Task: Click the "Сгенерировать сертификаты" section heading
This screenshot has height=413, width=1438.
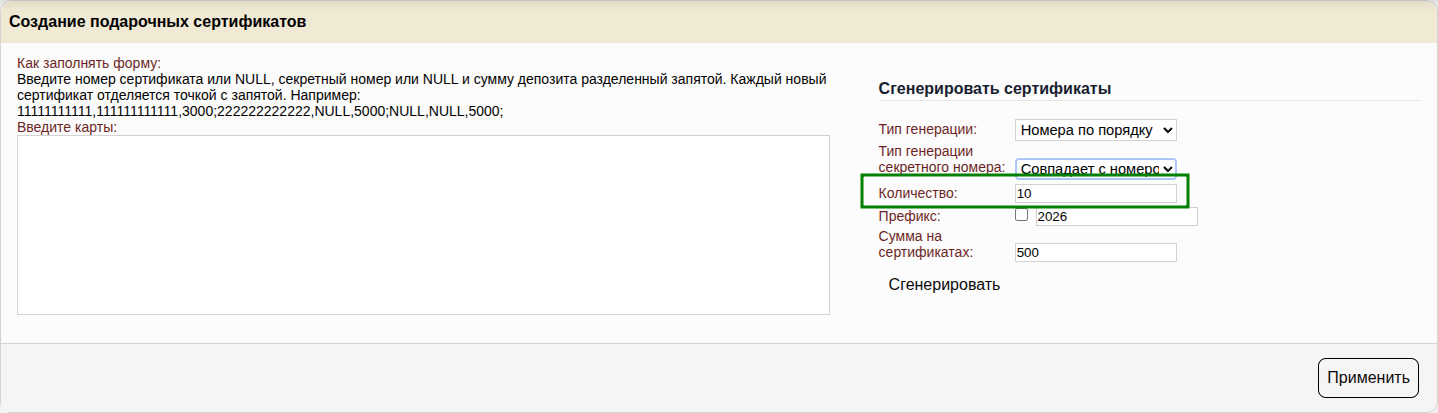Action: pyautogui.click(x=995, y=89)
